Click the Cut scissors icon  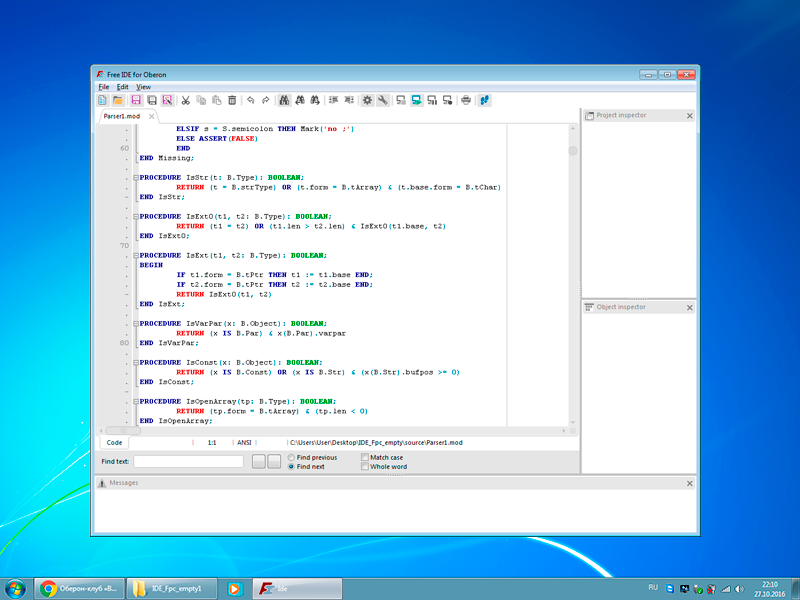(185, 100)
